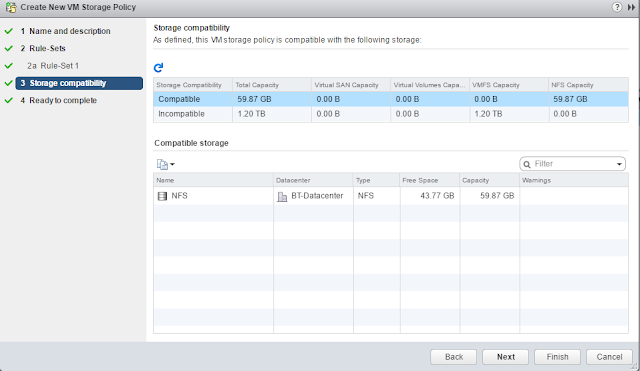Click the double-arrow collapse icon in title bar
This screenshot has height=371, width=640.
tap(631, 7)
